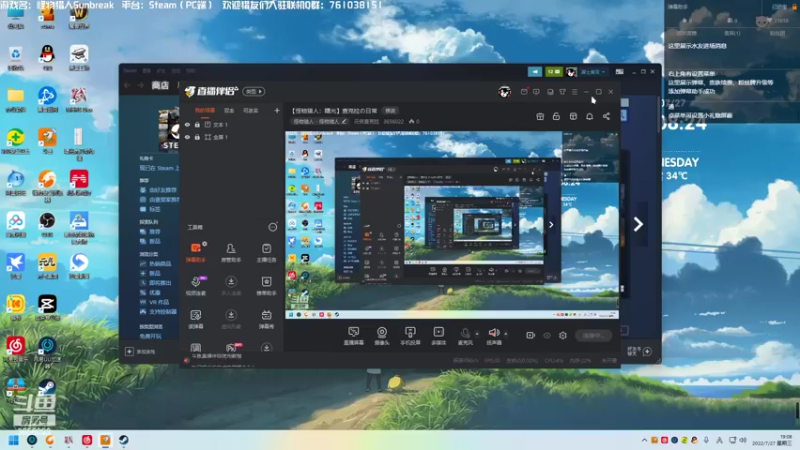800x450 pixels.
Task: Show hidden system tray icons chevron
Action: click(644, 440)
